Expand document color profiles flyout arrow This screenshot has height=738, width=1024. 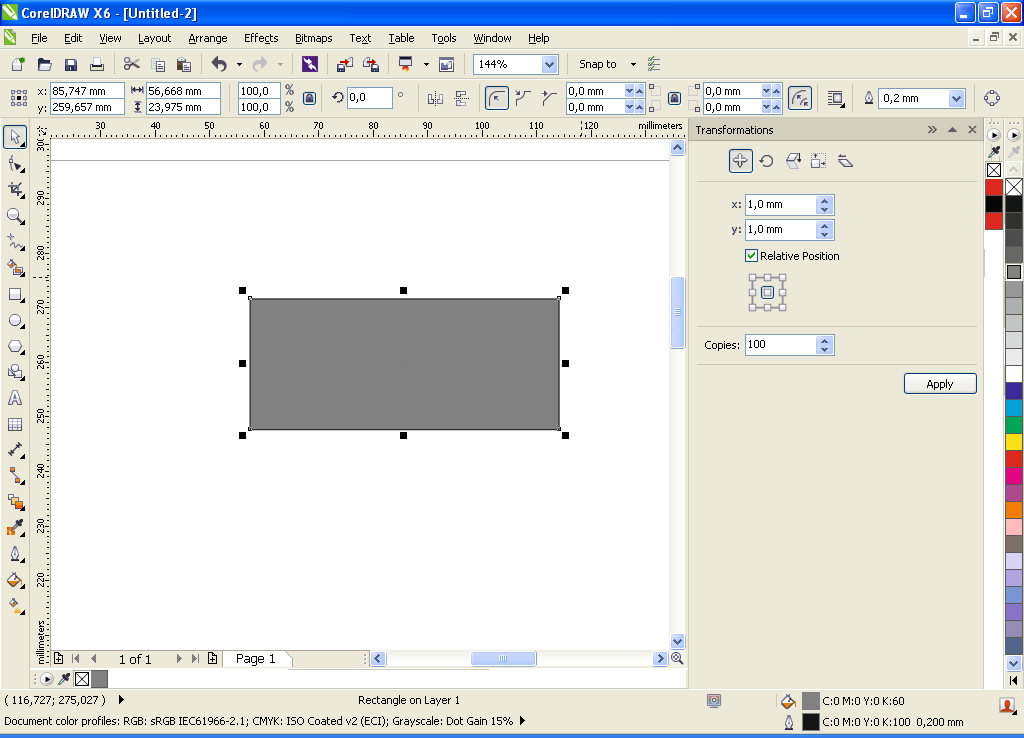point(522,721)
